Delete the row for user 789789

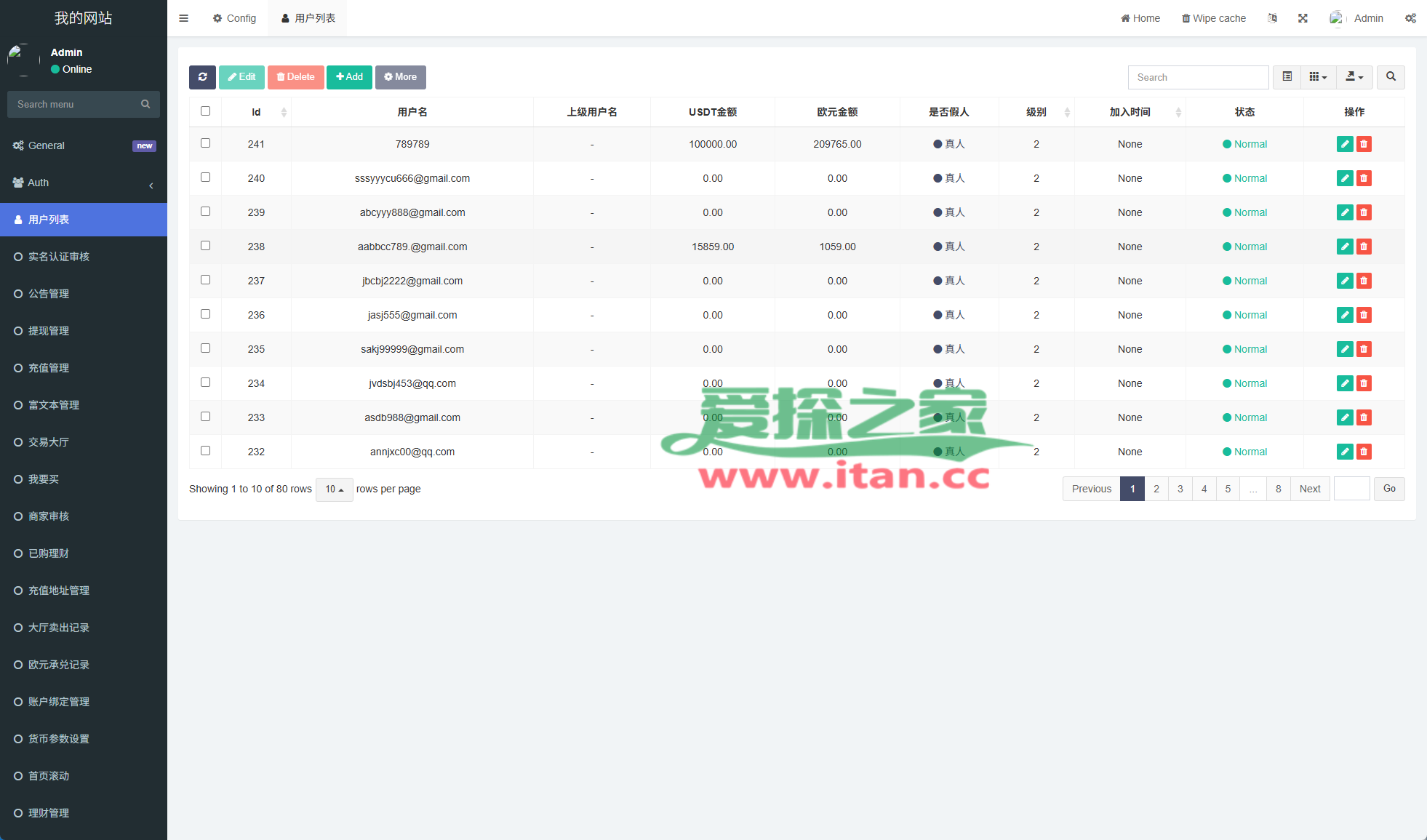click(x=1364, y=144)
